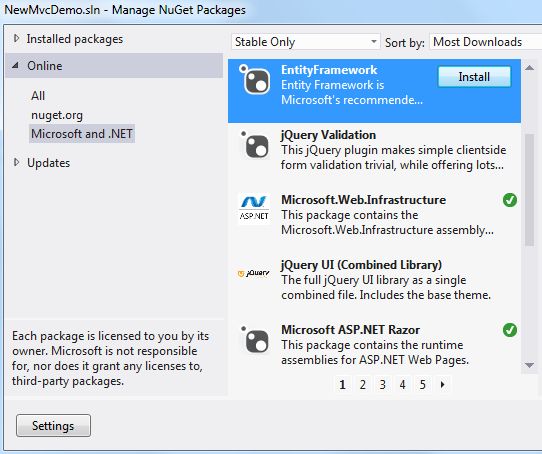Click the EntityFramework package icon
Image resolution: width=542 pixels, height=454 pixels.
point(255,80)
